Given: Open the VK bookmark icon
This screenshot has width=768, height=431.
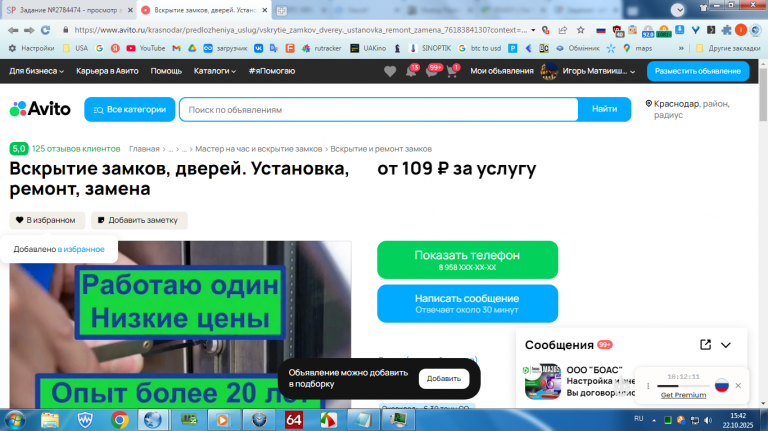Looking at the screenshot, I should click(258, 48).
